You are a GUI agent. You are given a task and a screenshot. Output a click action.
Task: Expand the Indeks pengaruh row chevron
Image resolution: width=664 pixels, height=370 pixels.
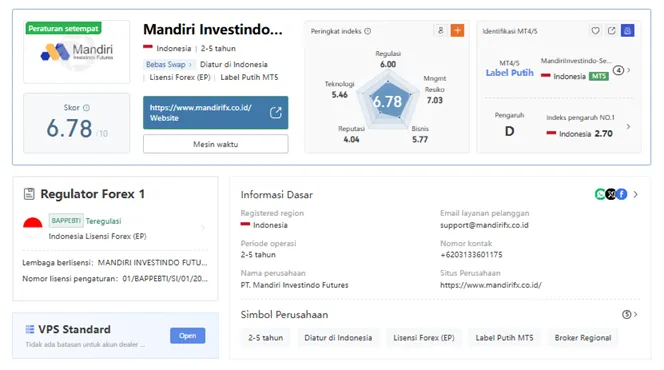click(x=628, y=126)
